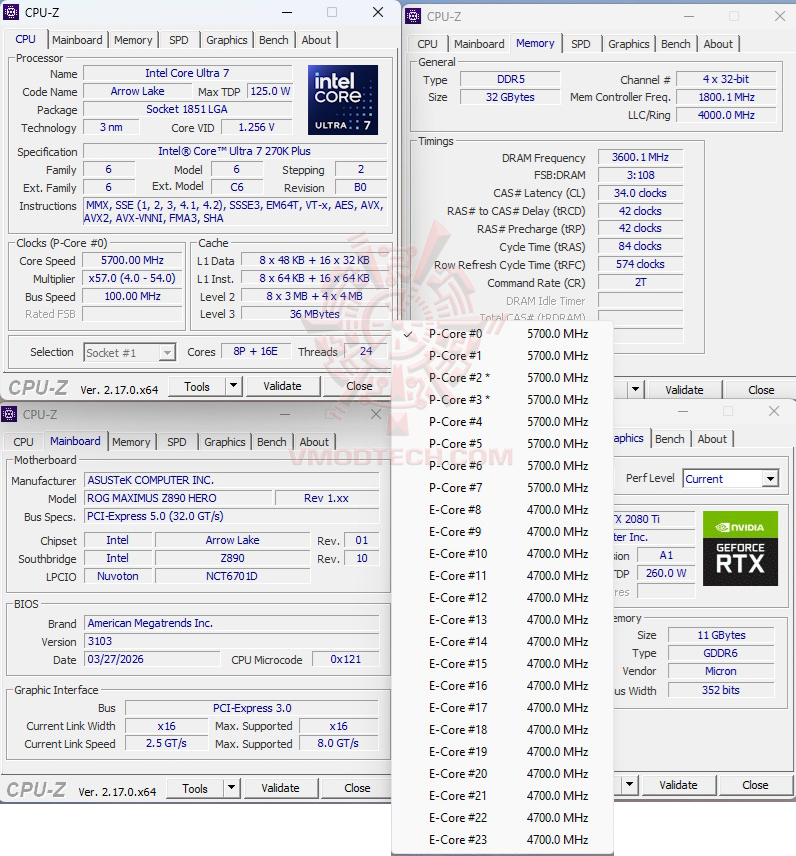
Task: Click the DRAM Frequency value 3600.1 MHz
Action: click(x=640, y=157)
